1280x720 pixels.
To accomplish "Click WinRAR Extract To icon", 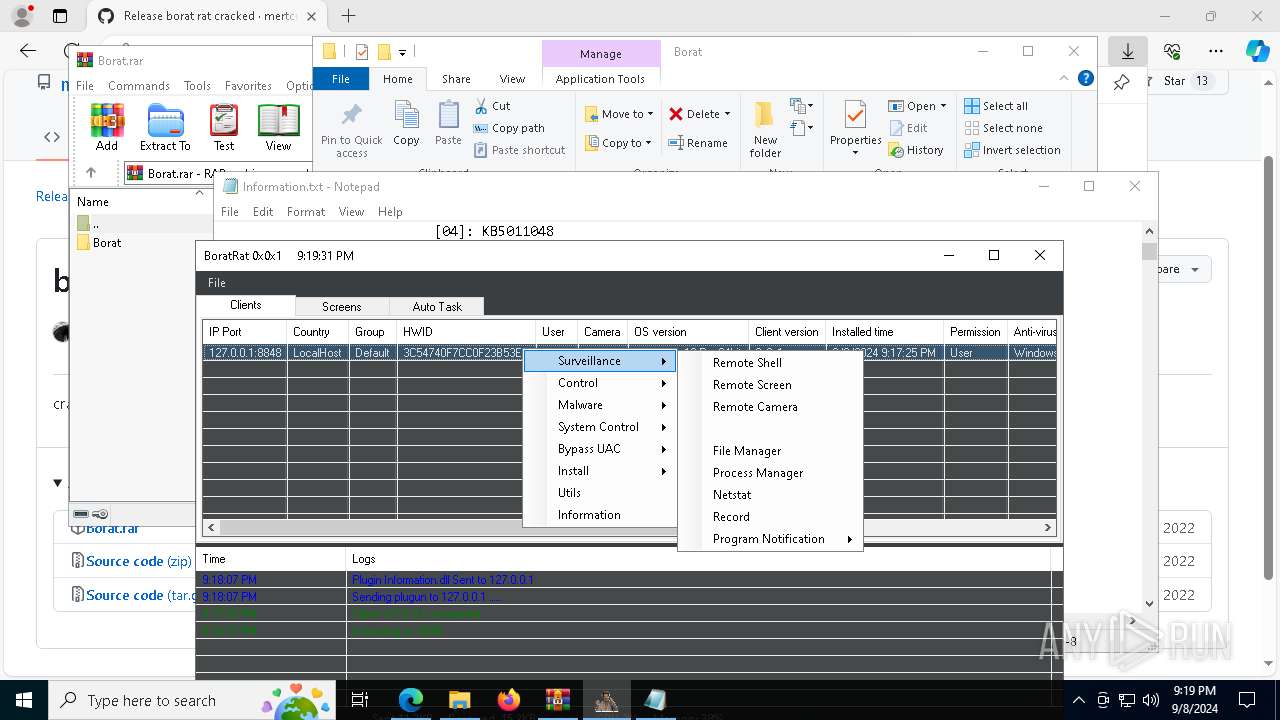I will (165, 127).
